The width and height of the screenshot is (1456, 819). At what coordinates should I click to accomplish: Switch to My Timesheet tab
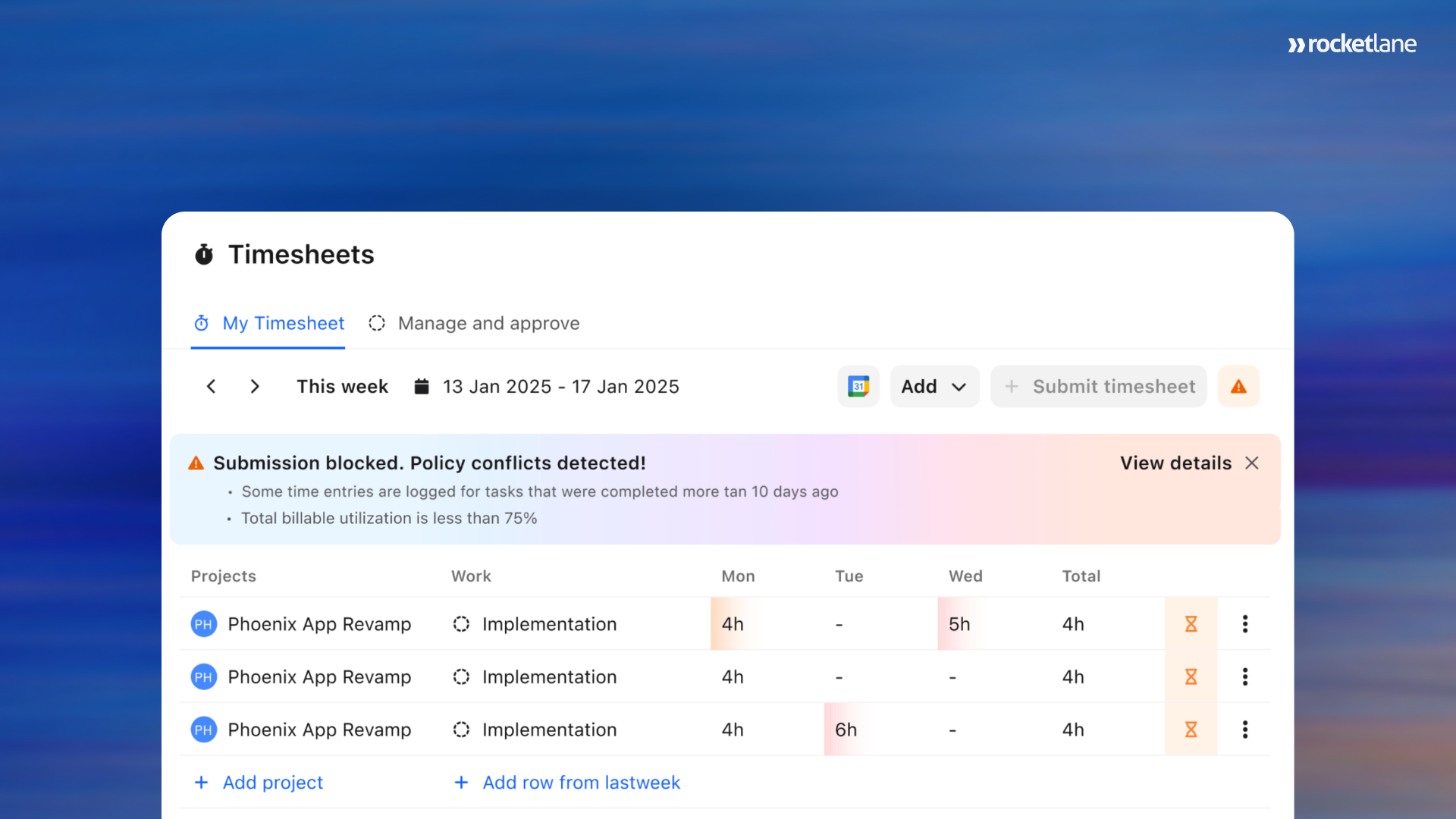[268, 324]
